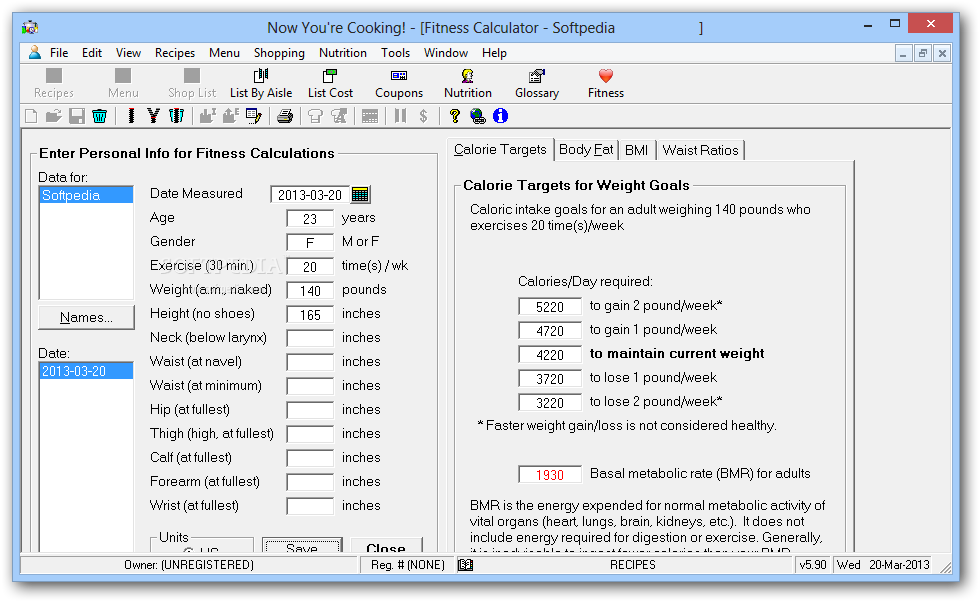
Task: Open the Recipes toolbar button
Action: point(54,83)
